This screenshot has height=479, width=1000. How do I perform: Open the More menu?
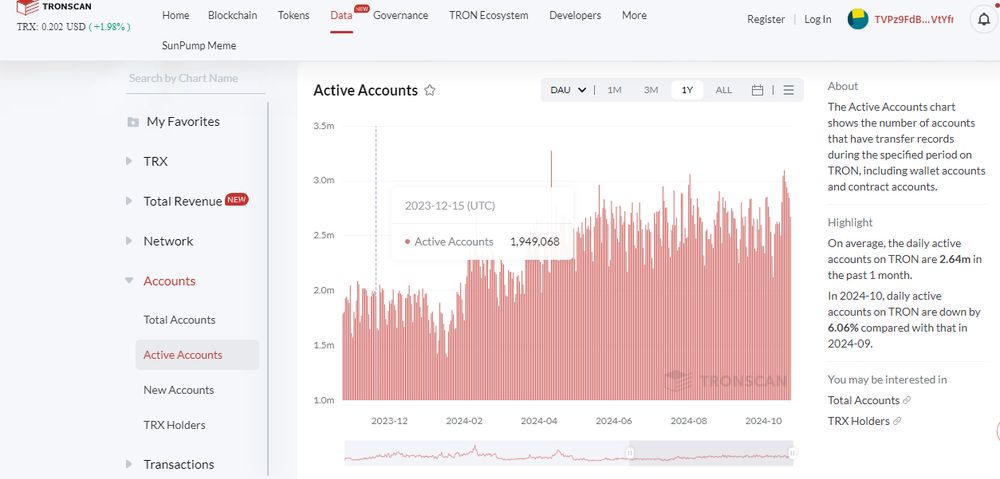click(634, 15)
